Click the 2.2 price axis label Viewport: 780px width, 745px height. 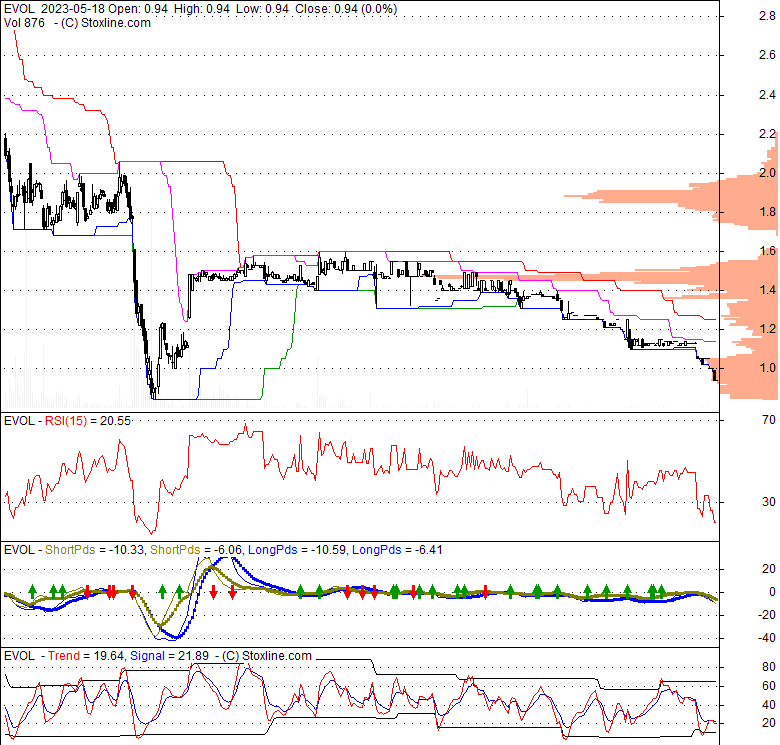point(767,133)
